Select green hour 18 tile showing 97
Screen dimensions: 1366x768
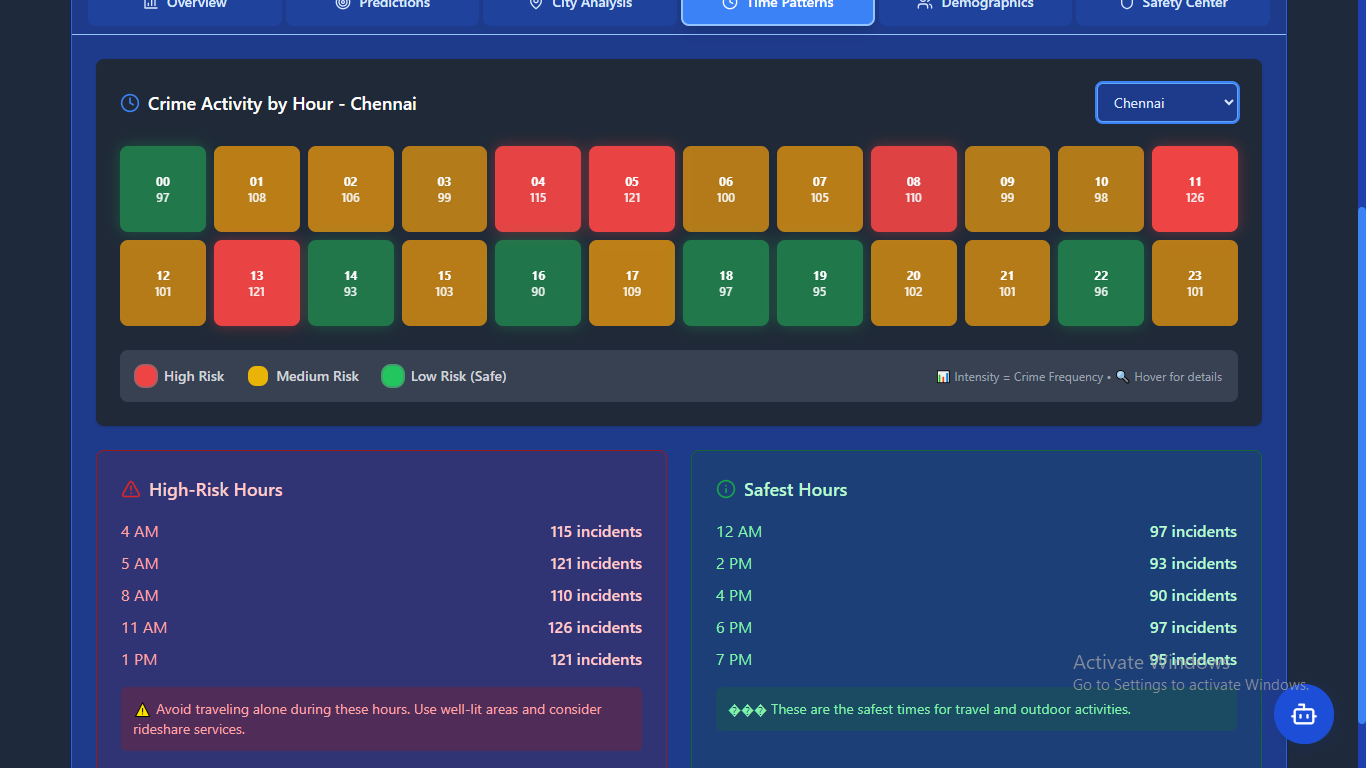pyautogui.click(x=726, y=283)
